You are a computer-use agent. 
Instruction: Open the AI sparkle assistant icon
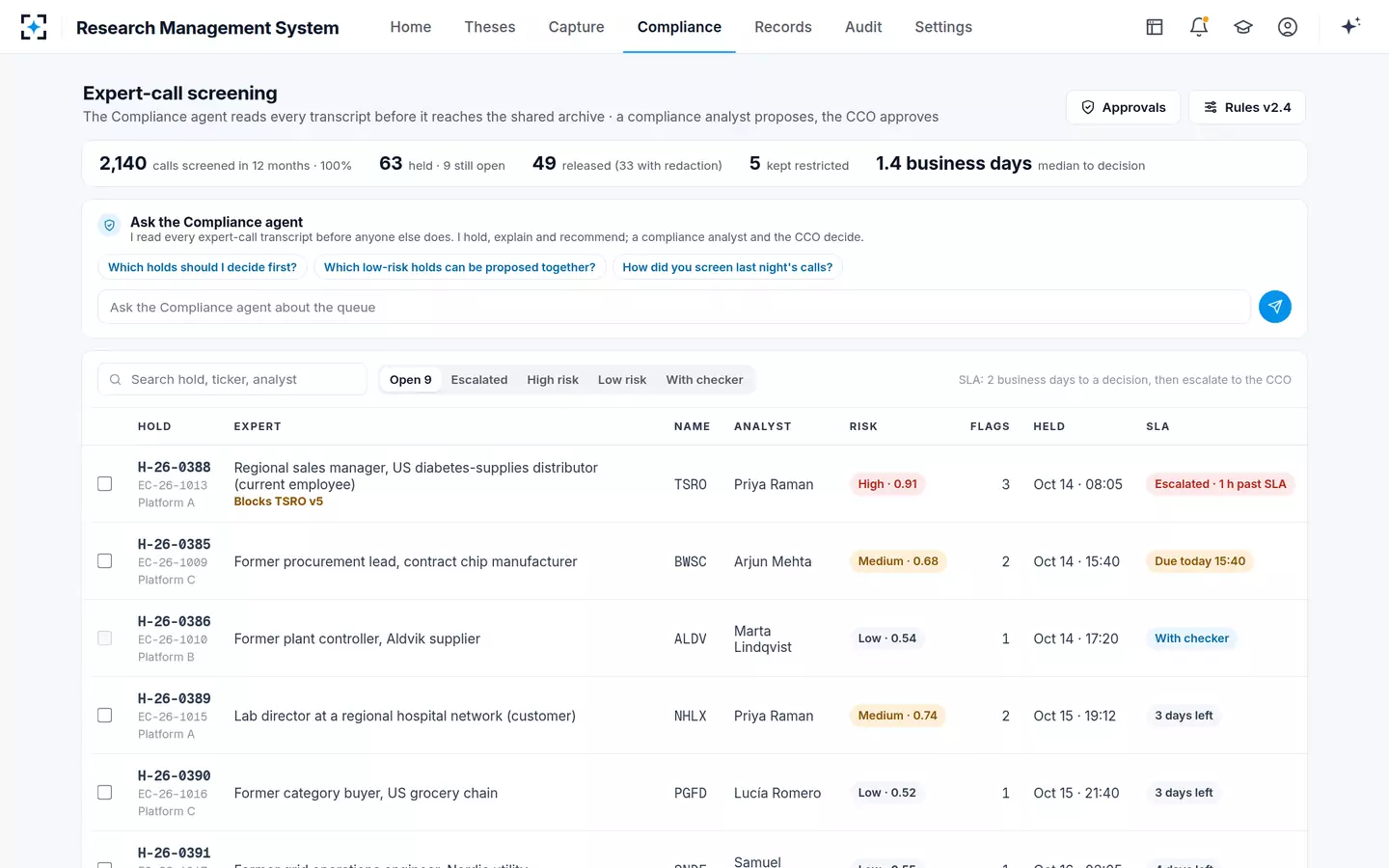tap(1350, 26)
